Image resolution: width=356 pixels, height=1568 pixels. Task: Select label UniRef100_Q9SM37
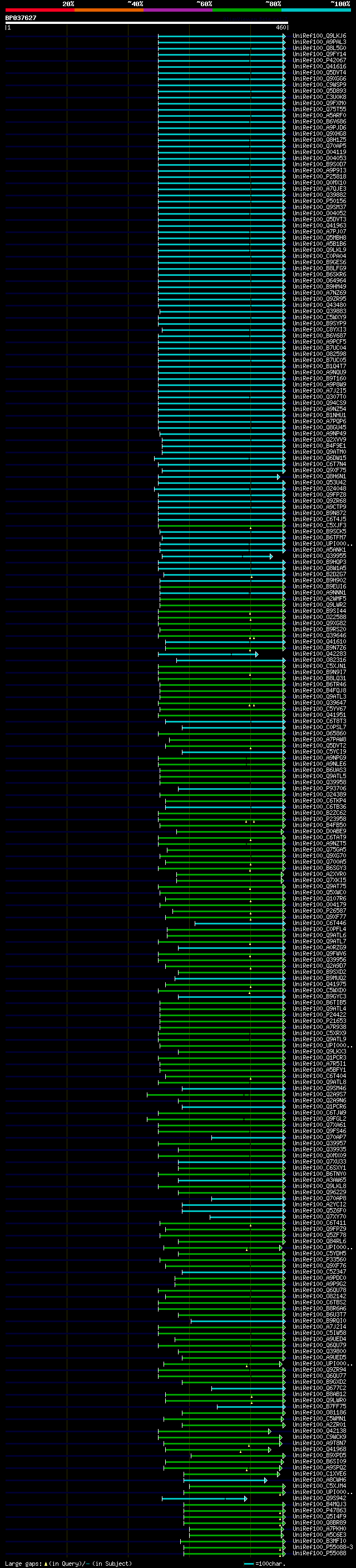coord(319,207)
